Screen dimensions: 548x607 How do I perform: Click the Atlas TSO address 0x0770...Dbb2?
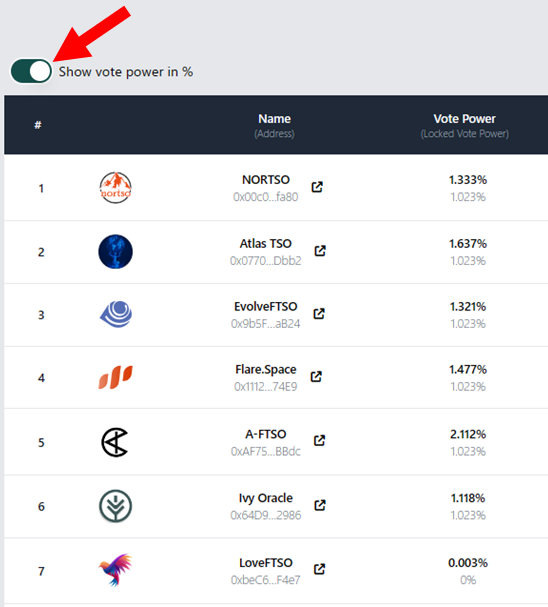pyautogui.click(x=265, y=261)
